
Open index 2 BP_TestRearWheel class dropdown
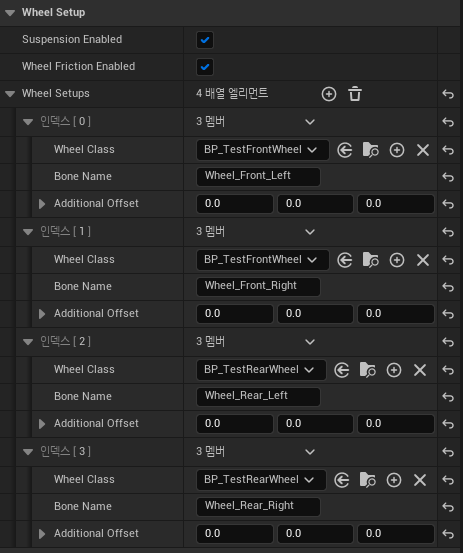tap(261, 370)
